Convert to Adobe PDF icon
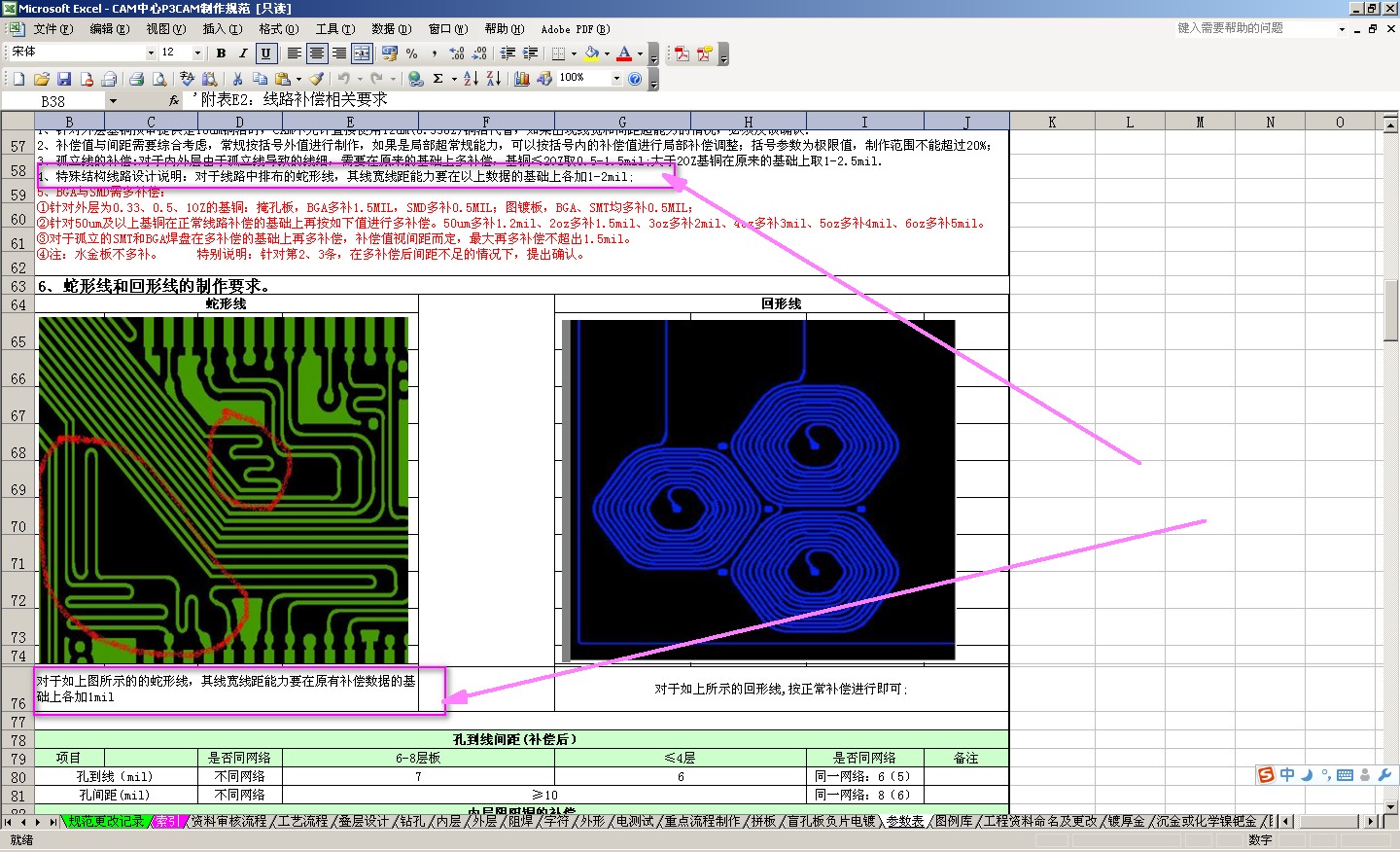 (682, 53)
